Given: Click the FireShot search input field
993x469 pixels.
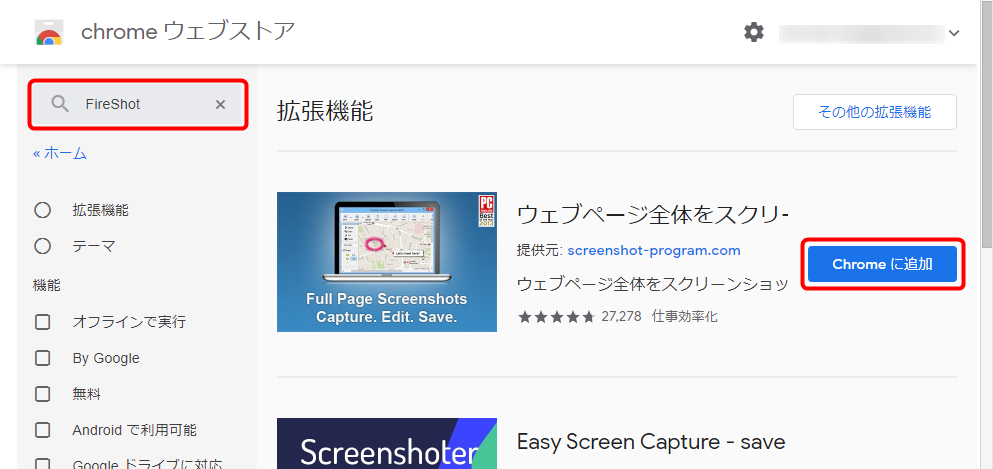Looking at the screenshot, I should pos(137,104).
